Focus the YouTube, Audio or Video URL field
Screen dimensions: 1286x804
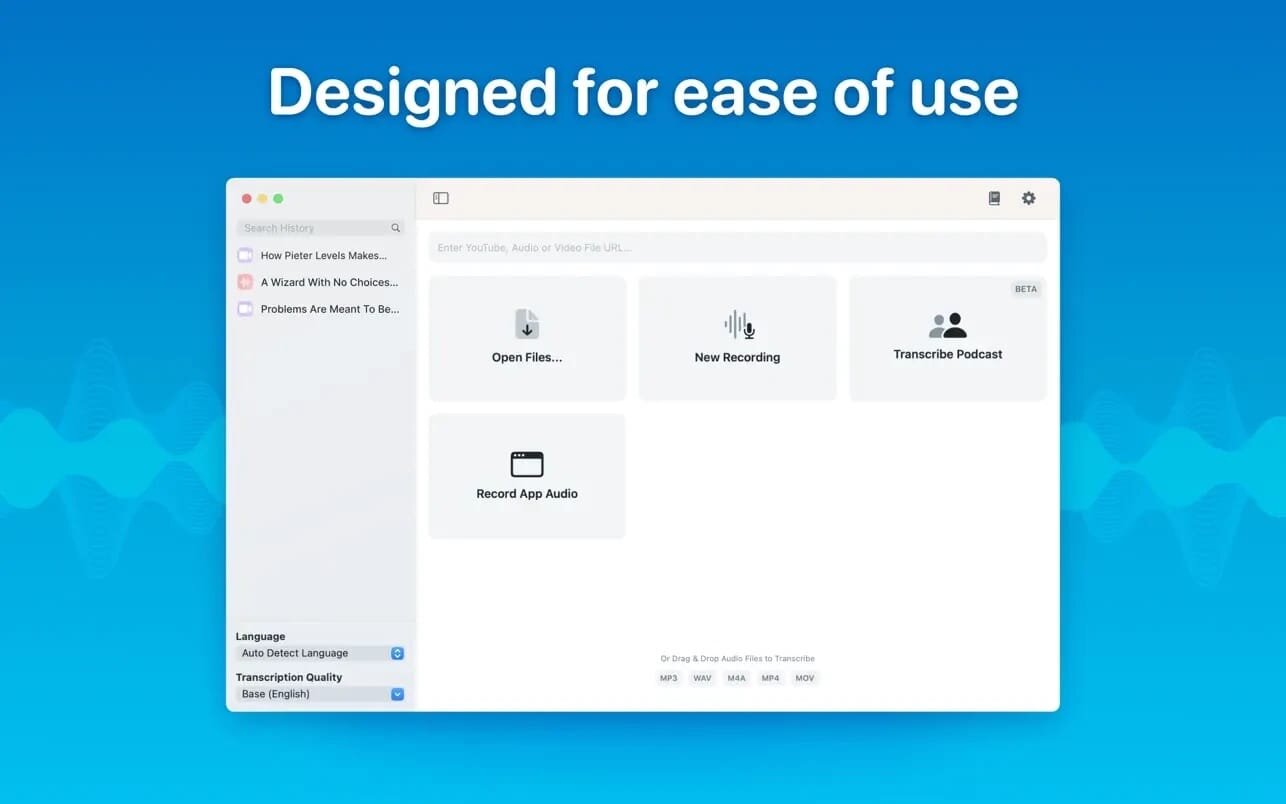[737, 248]
